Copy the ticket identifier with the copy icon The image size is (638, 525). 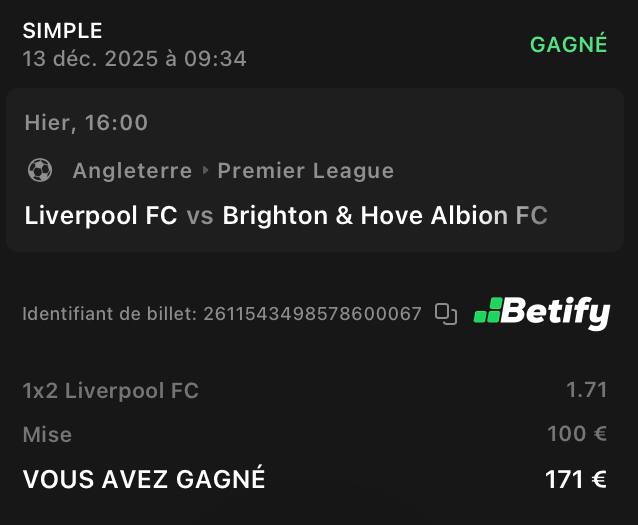[446, 314]
